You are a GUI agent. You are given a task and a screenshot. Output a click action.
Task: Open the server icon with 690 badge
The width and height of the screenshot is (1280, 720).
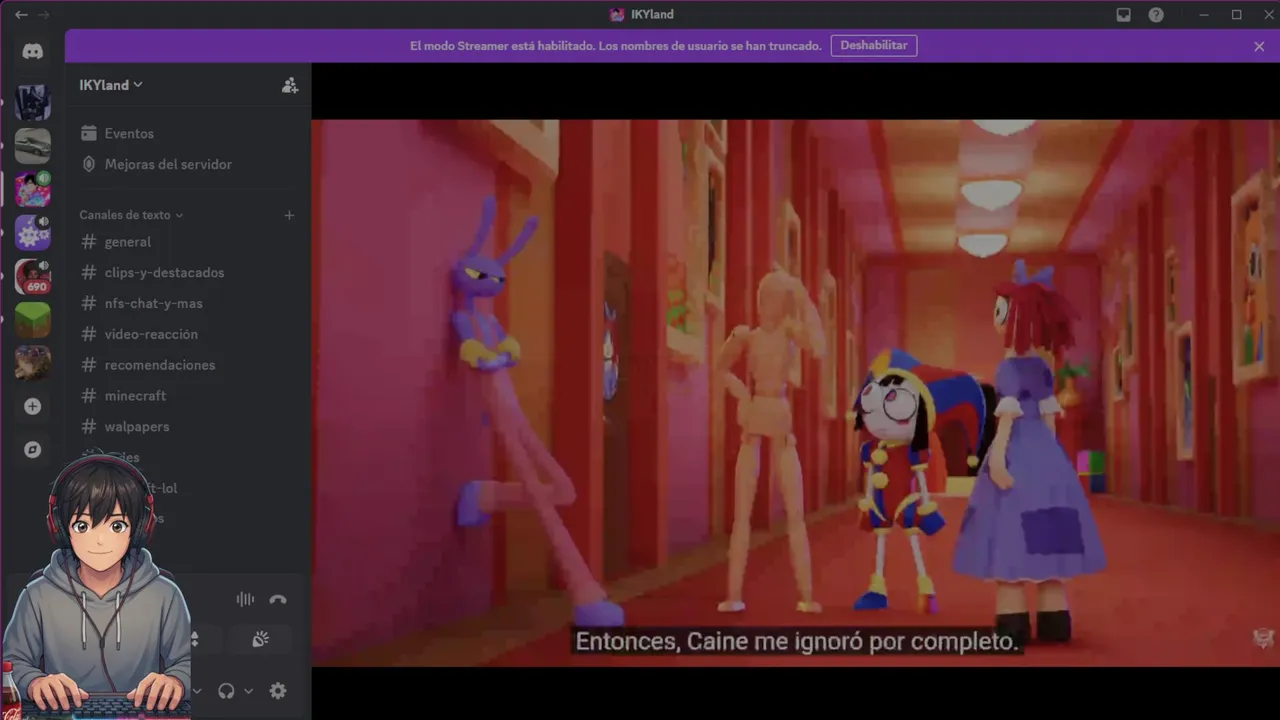(32, 277)
